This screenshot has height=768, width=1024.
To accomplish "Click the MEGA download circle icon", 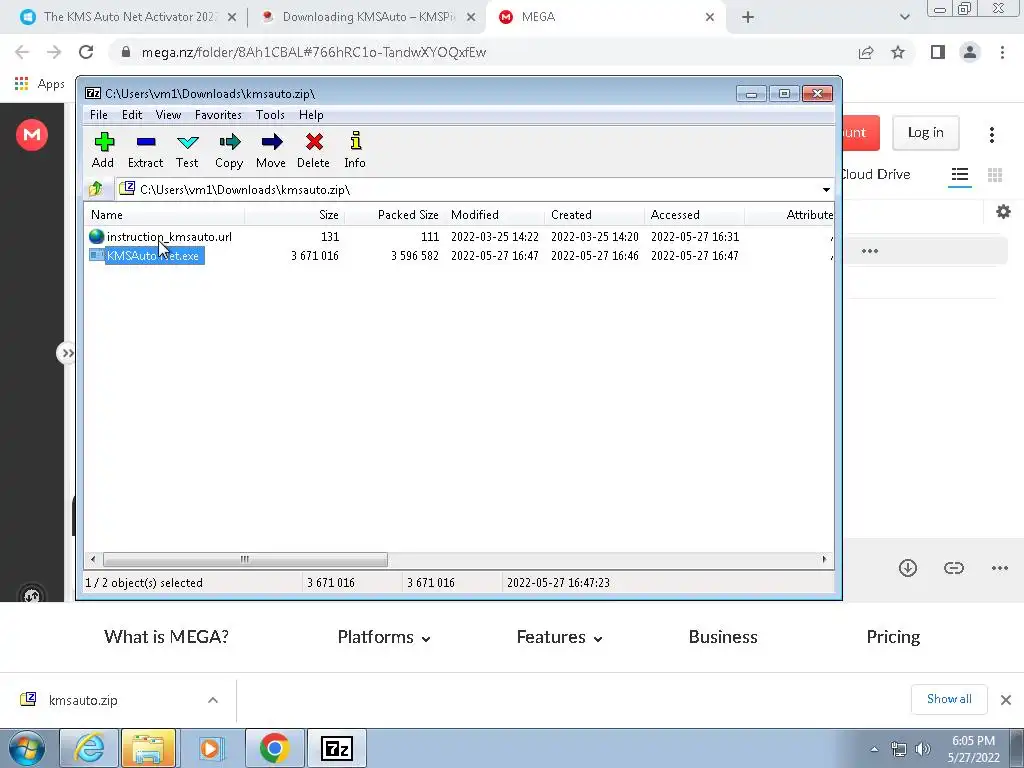I will pos(908,568).
